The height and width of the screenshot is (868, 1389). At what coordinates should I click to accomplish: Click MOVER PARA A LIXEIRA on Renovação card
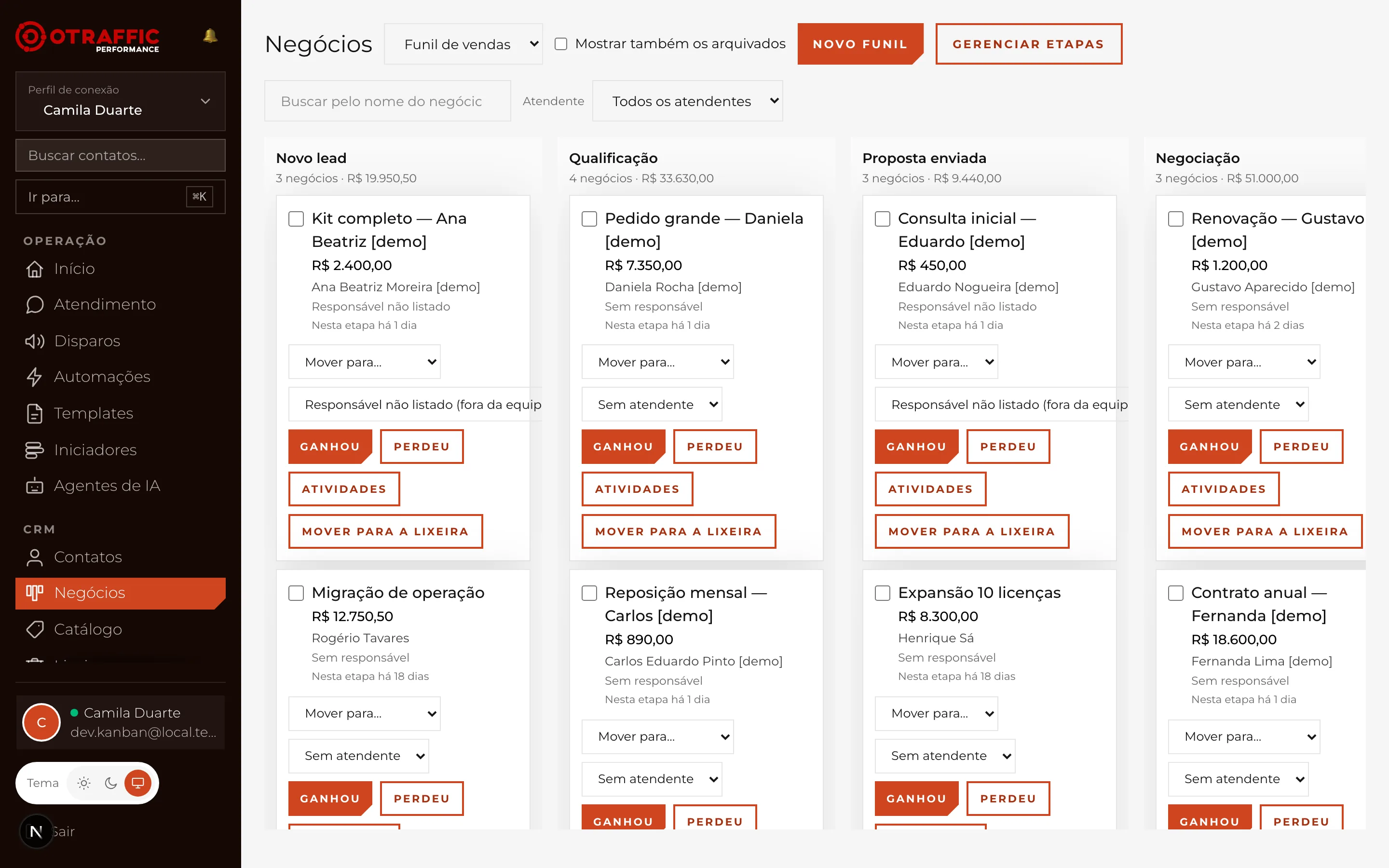point(1265,531)
